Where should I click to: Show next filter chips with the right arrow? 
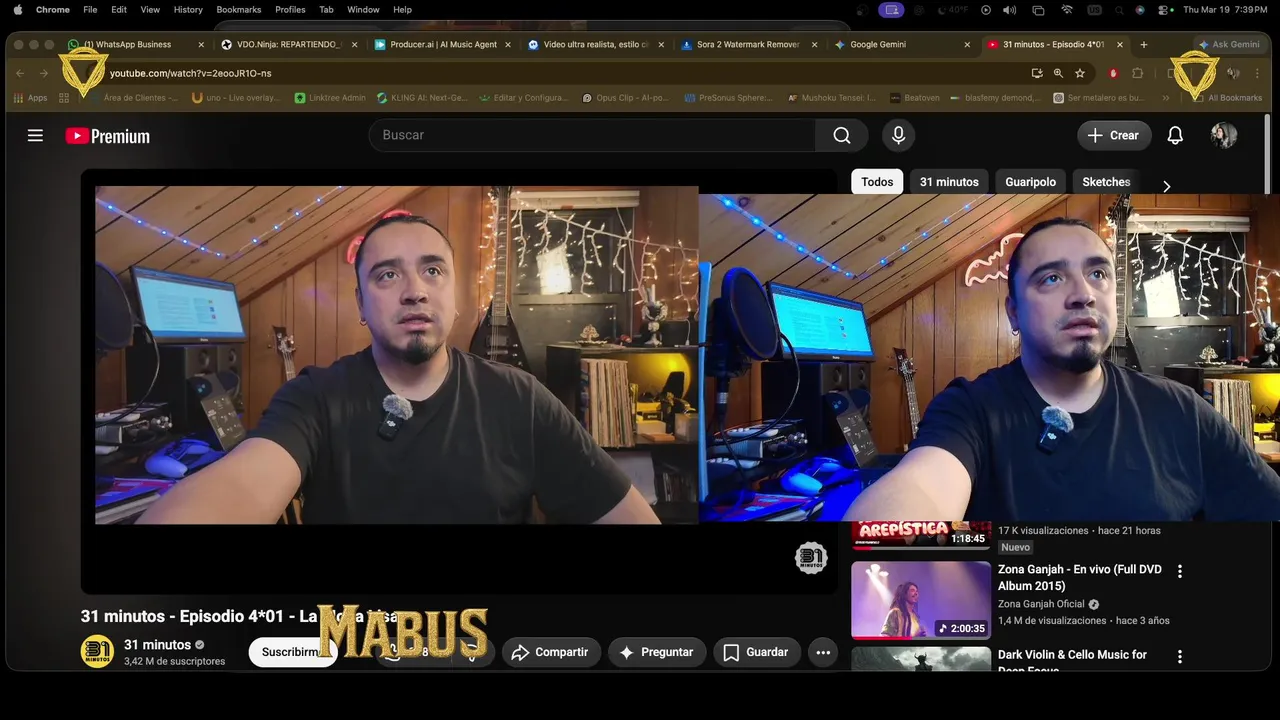point(1166,186)
